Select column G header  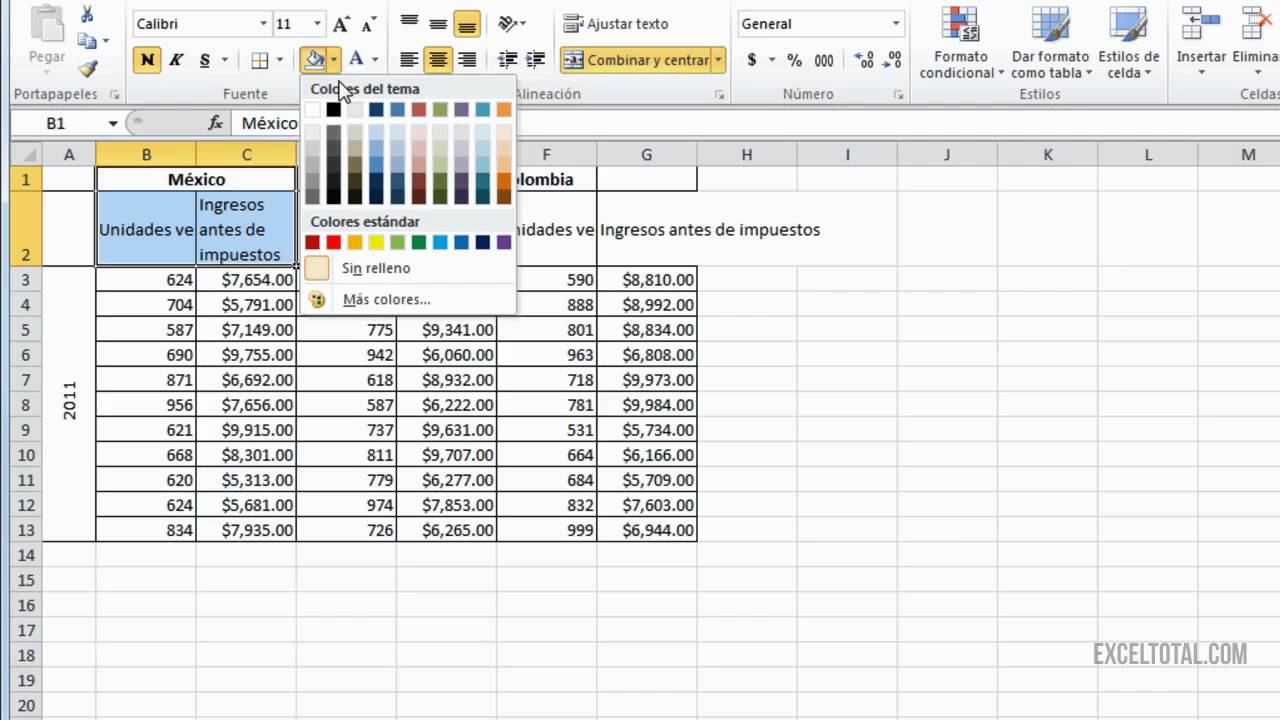tap(646, 155)
